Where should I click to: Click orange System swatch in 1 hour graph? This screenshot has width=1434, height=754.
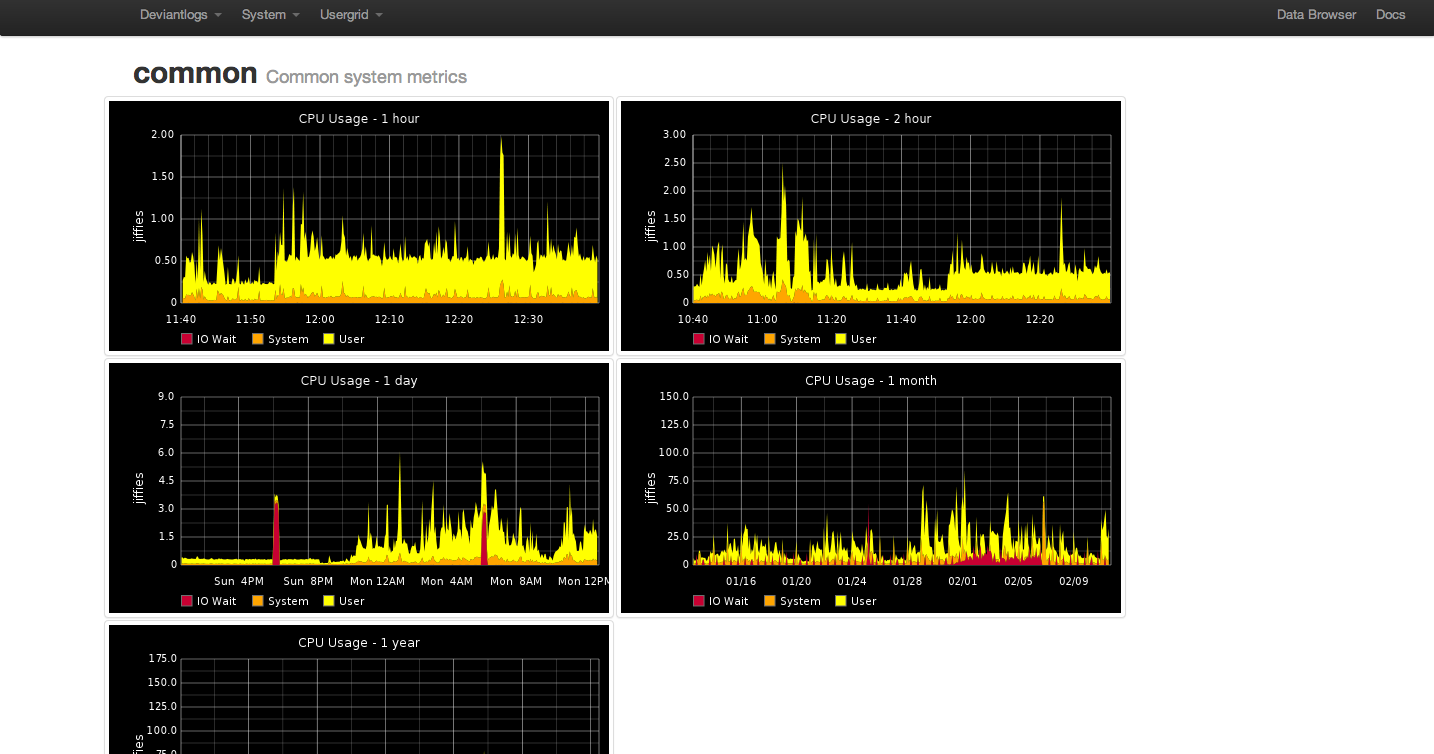click(258, 339)
